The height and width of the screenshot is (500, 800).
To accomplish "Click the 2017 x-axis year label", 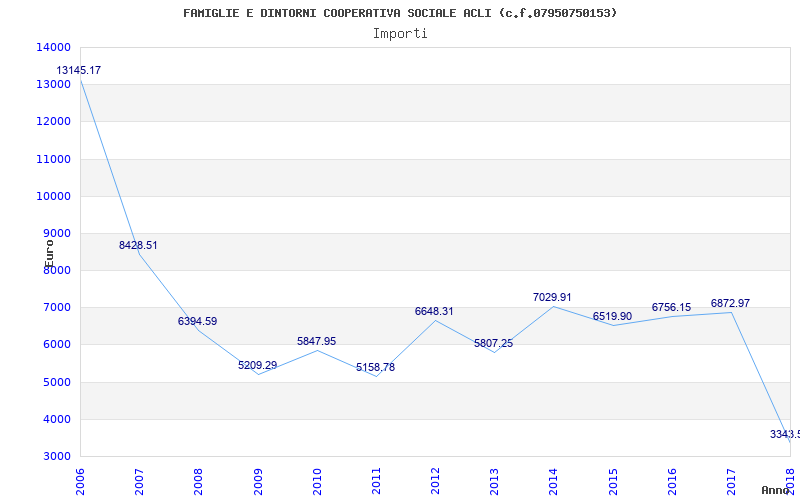I will 731,481.
